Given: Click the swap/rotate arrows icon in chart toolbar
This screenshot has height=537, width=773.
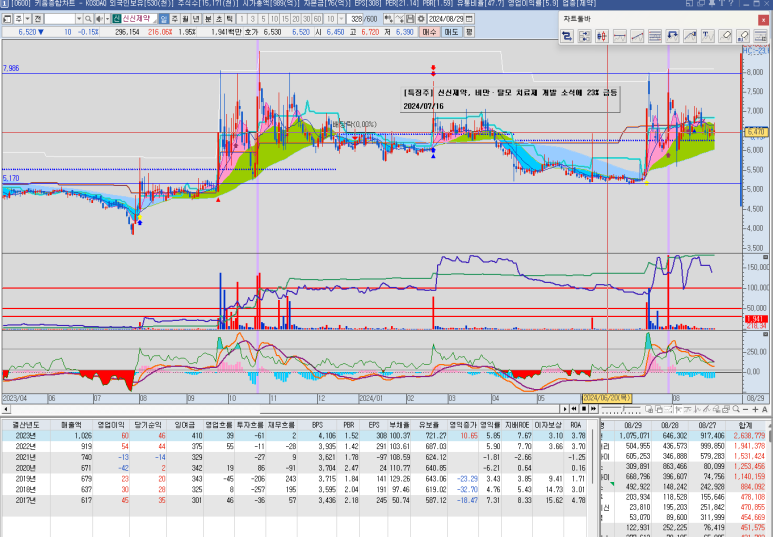Looking at the screenshot, I should click(x=567, y=36).
